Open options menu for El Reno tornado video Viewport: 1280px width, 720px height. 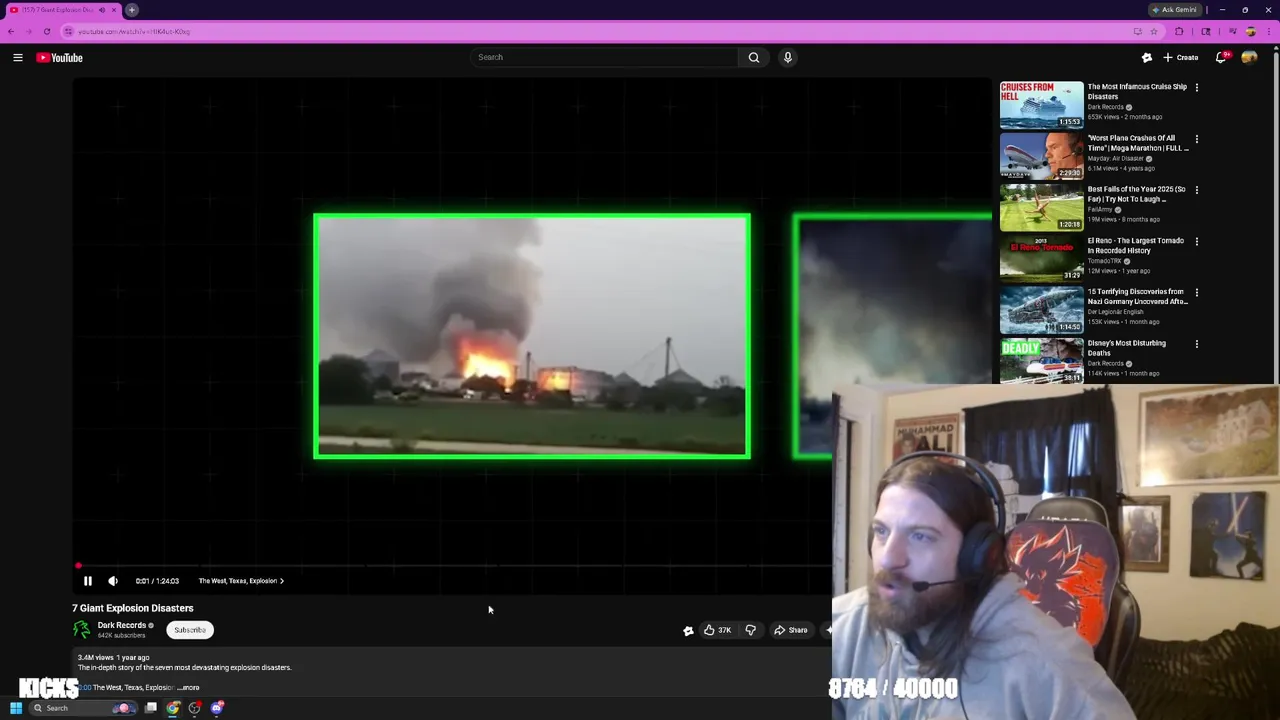[x=1196, y=241]
